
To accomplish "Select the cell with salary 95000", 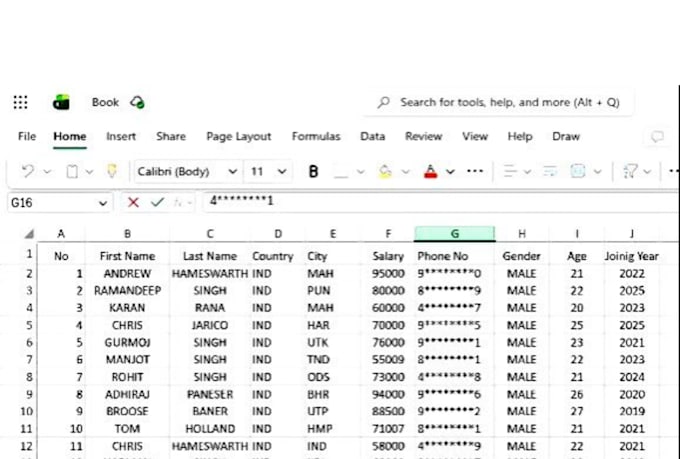I will coord(388,274).
